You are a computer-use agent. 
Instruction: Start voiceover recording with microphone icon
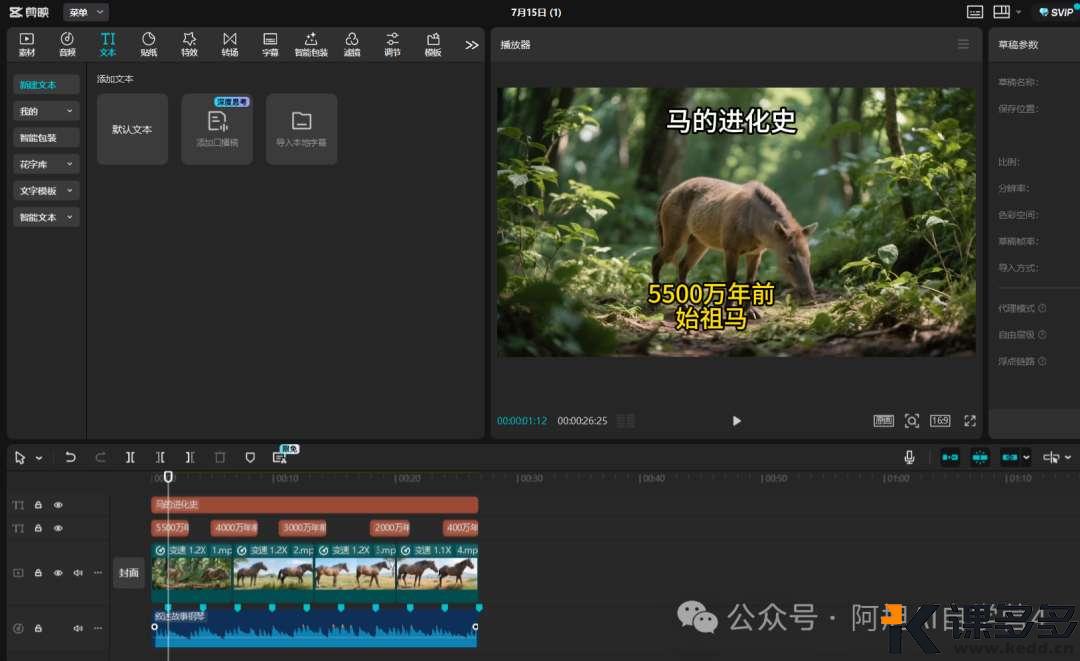(x=909, y=457)
